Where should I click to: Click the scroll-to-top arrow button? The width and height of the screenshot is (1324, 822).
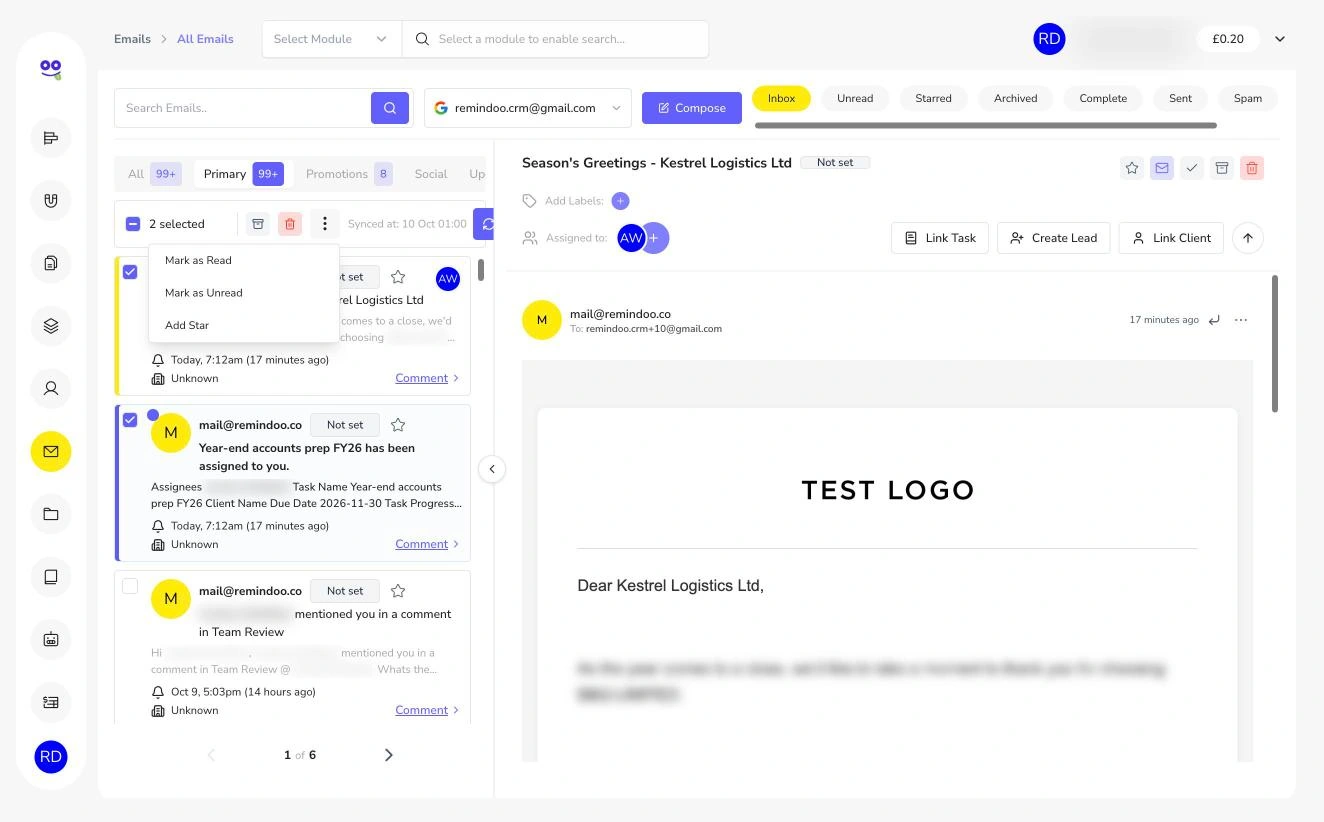(x=1248, y=238)
